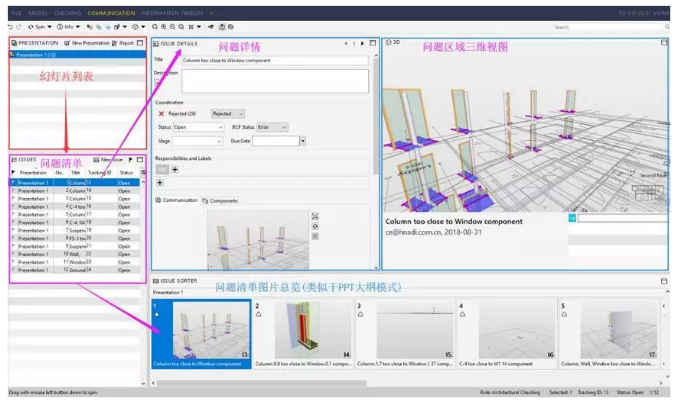This screenshot has height=409, width=675.
Task: Add a new layout tab with plus
Action: click(211, 13)
